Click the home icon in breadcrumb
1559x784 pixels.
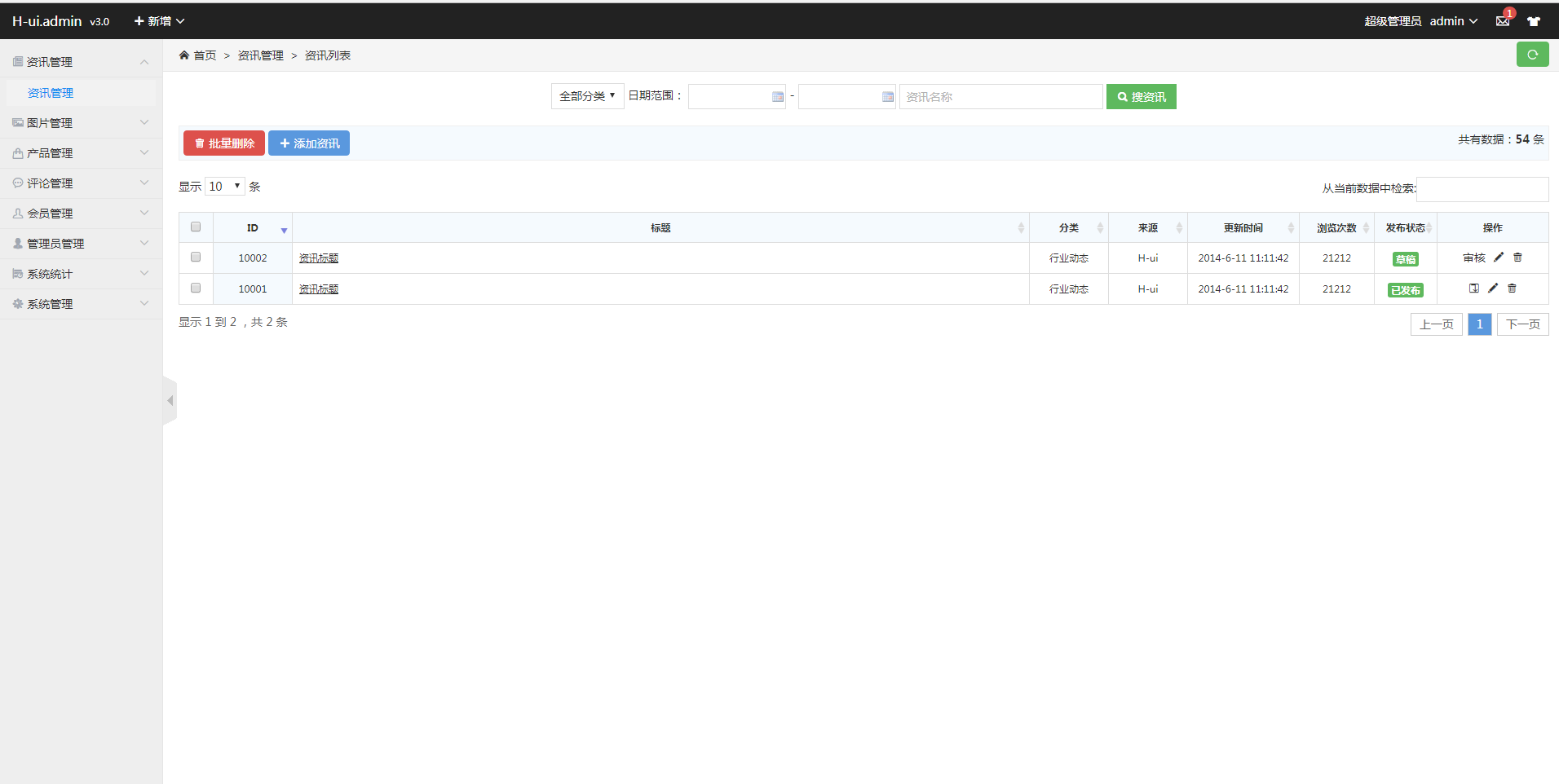[184, 55]
